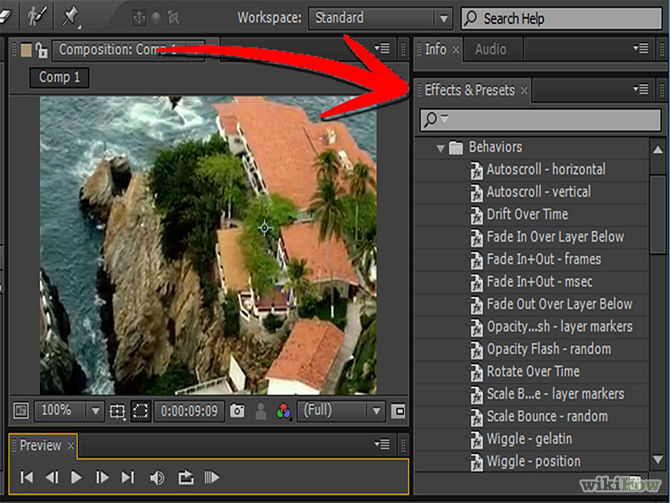Play the composition preview
This screenshot has width=670, height=503.
click(x=76, y=477)
